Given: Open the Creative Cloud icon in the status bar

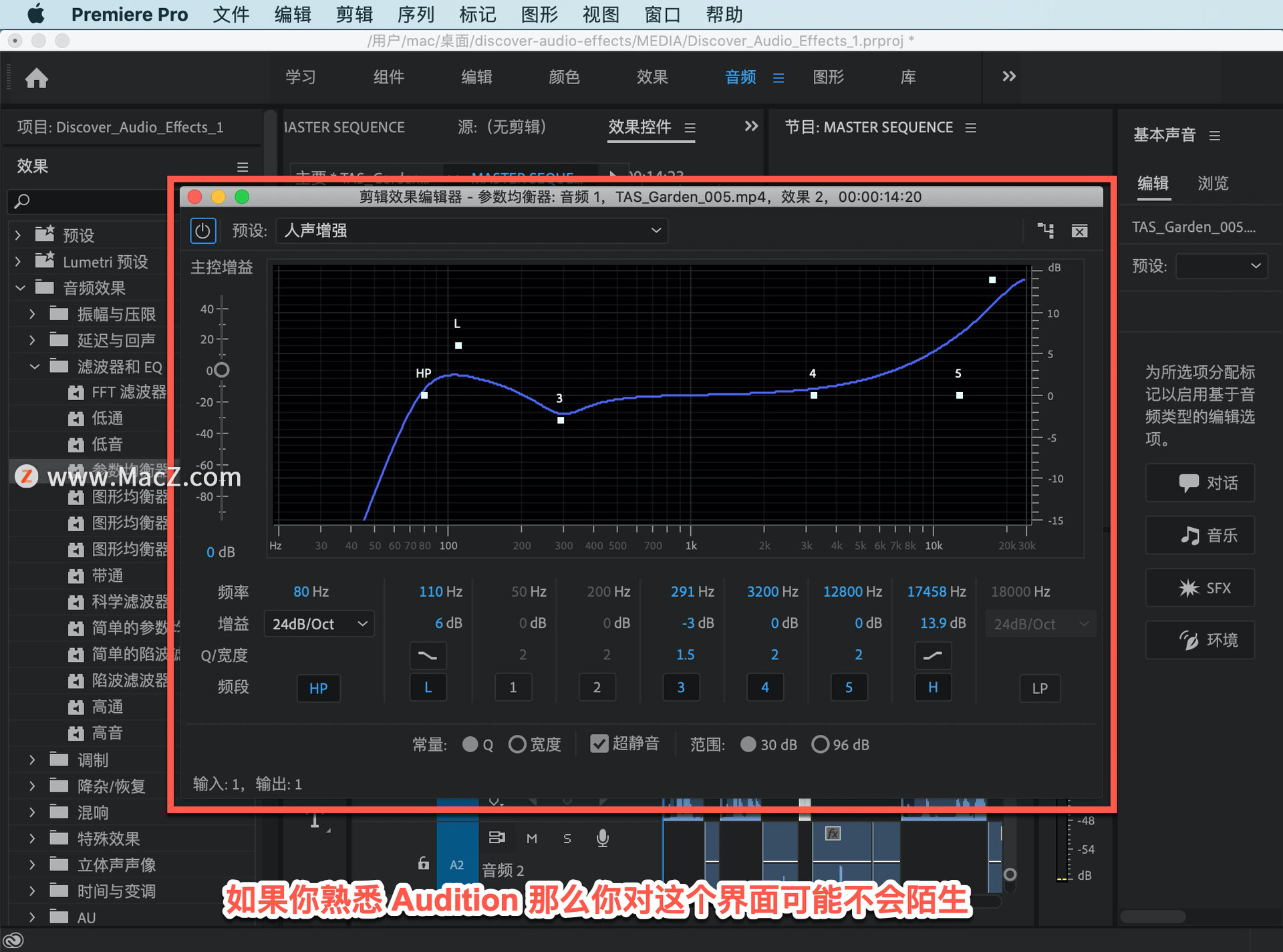Looking at the screenshot, I should coord(13,940).
